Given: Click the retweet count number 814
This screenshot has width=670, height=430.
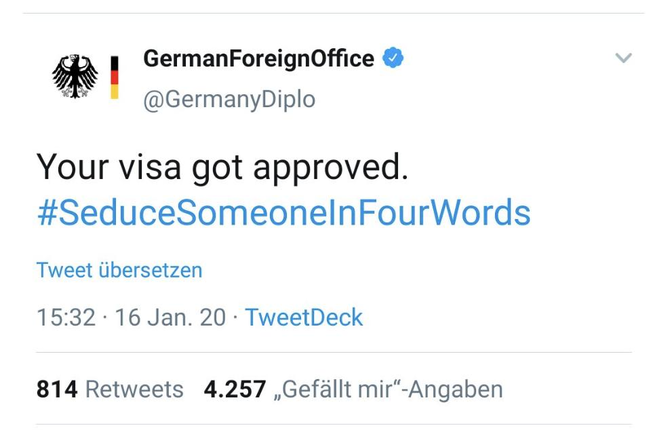Looking at the screenshot, I should point(56,389).
